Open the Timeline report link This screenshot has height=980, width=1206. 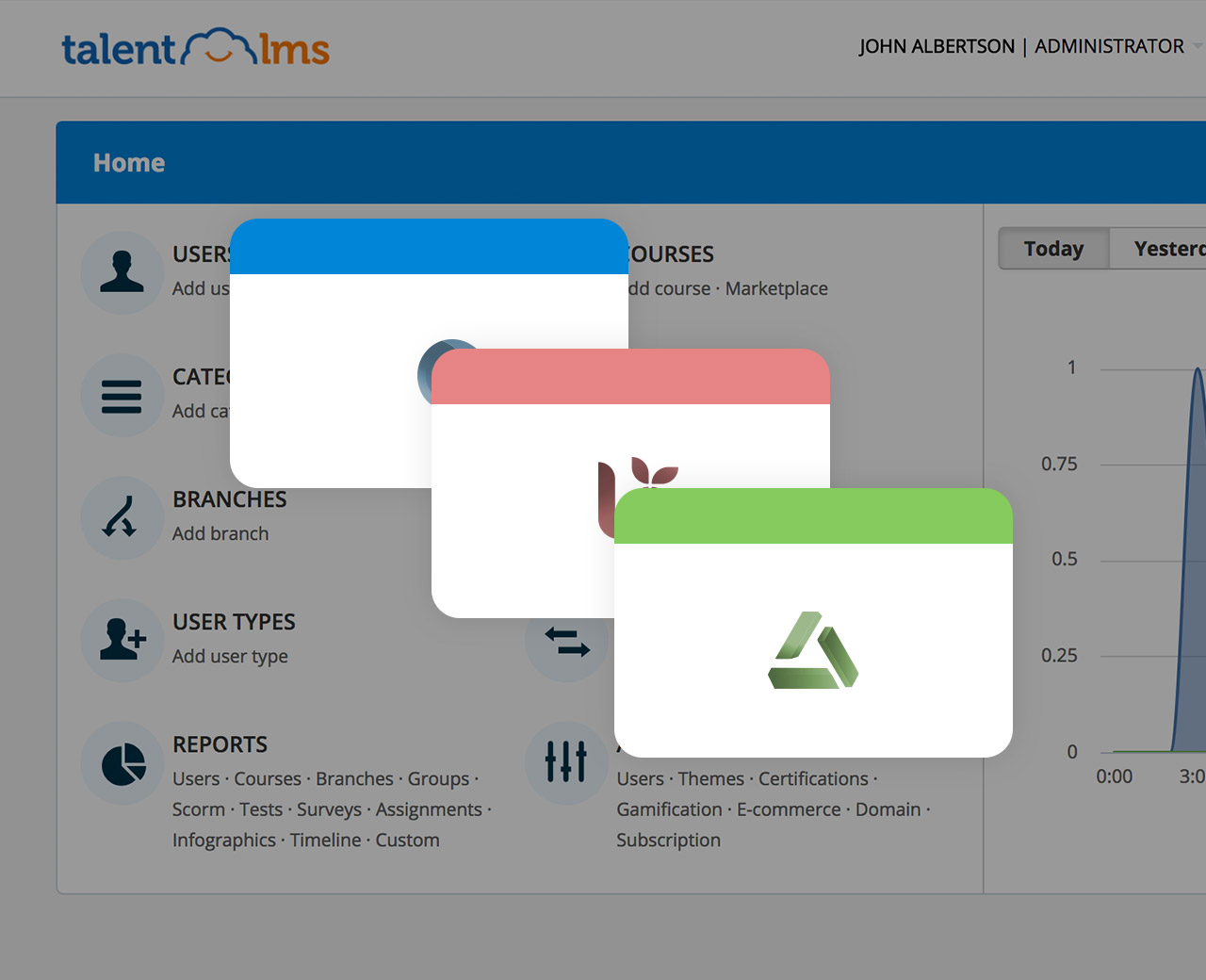coord(325,841)
